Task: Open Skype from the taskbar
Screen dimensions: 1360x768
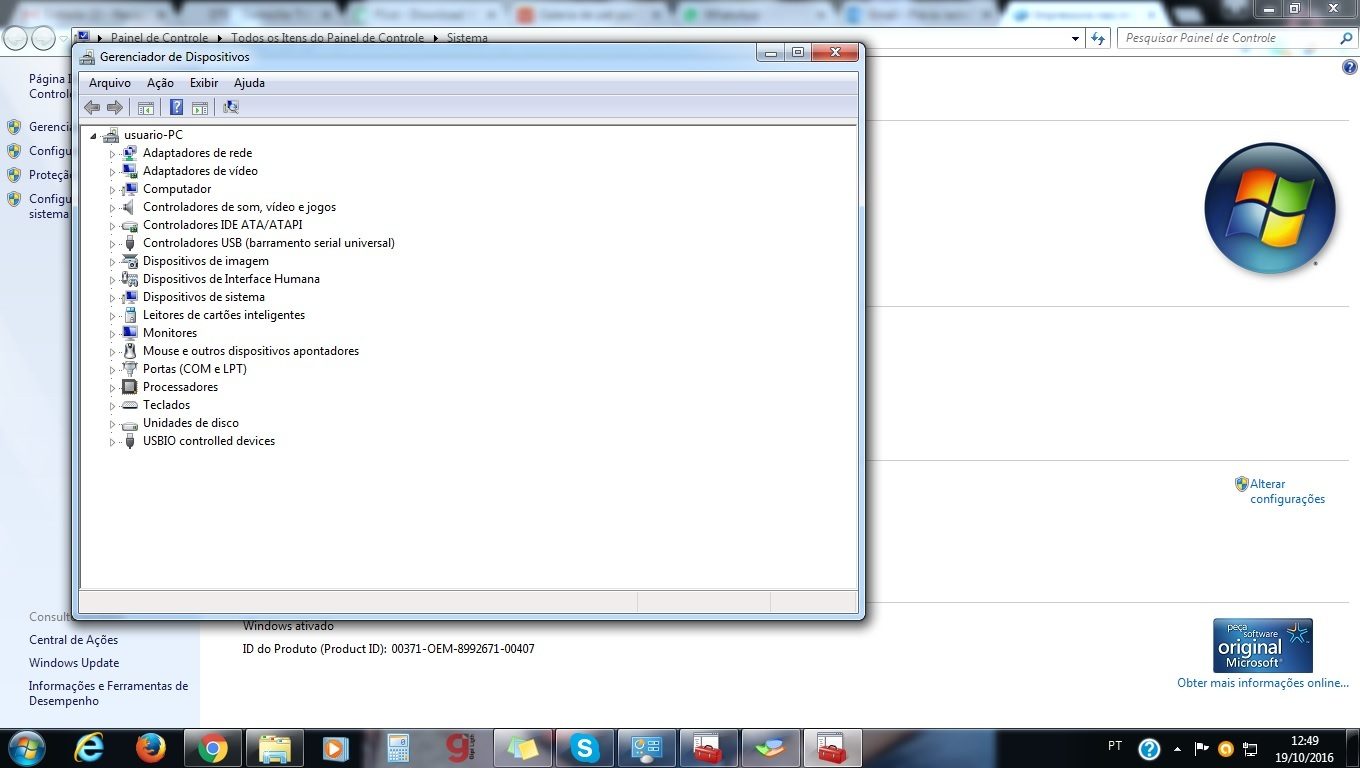Action: pyautogui.click(x=585, y=748)
